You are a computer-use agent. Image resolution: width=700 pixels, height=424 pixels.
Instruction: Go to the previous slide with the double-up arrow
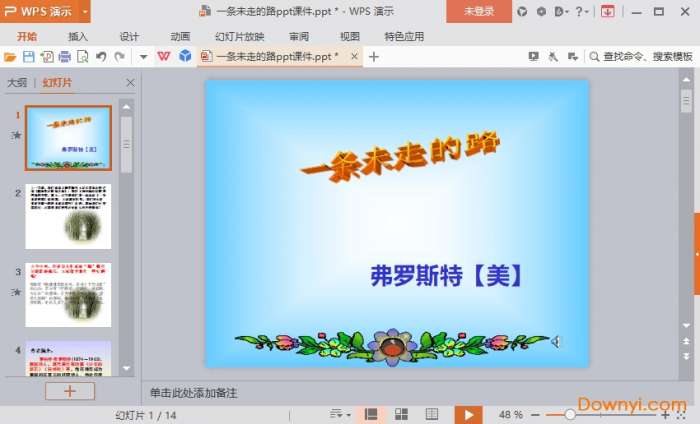pos(686,341)
